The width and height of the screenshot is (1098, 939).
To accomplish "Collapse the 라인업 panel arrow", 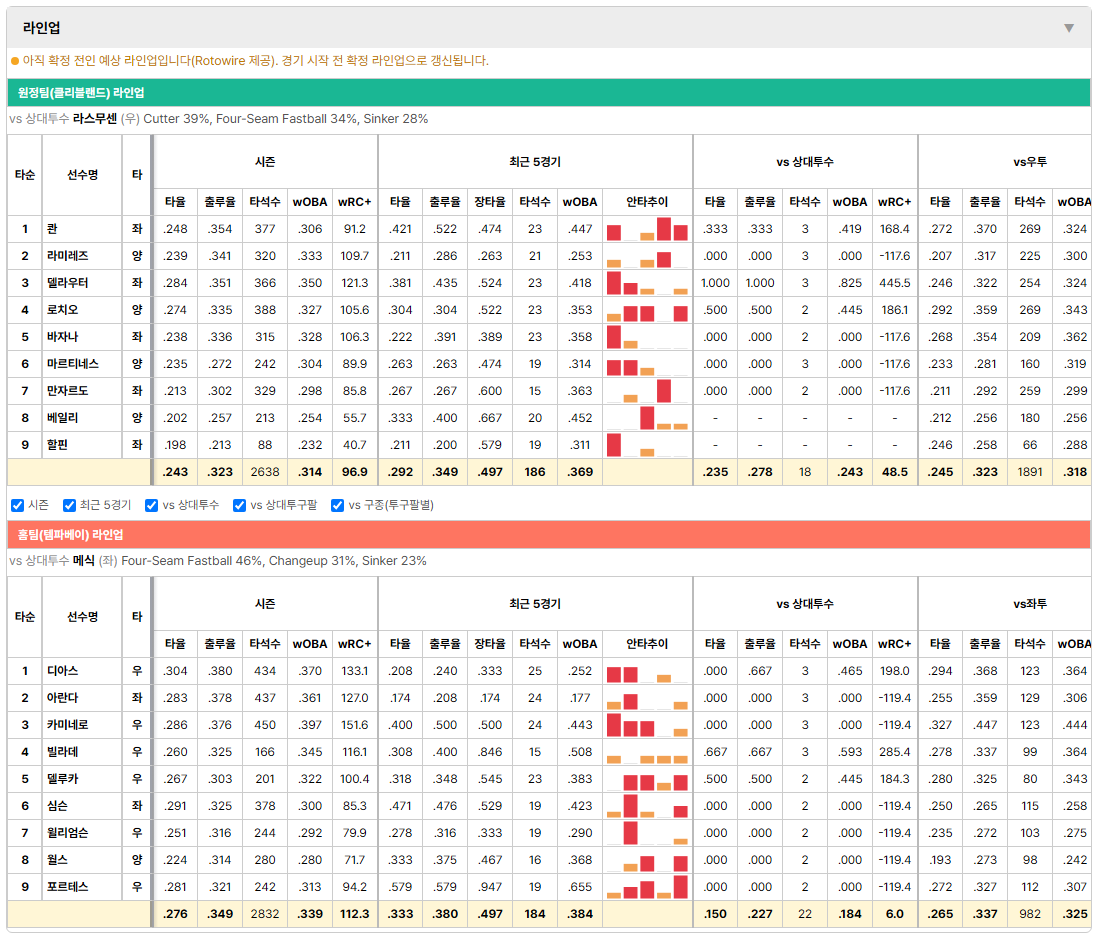I will [x=1069, y=28].
